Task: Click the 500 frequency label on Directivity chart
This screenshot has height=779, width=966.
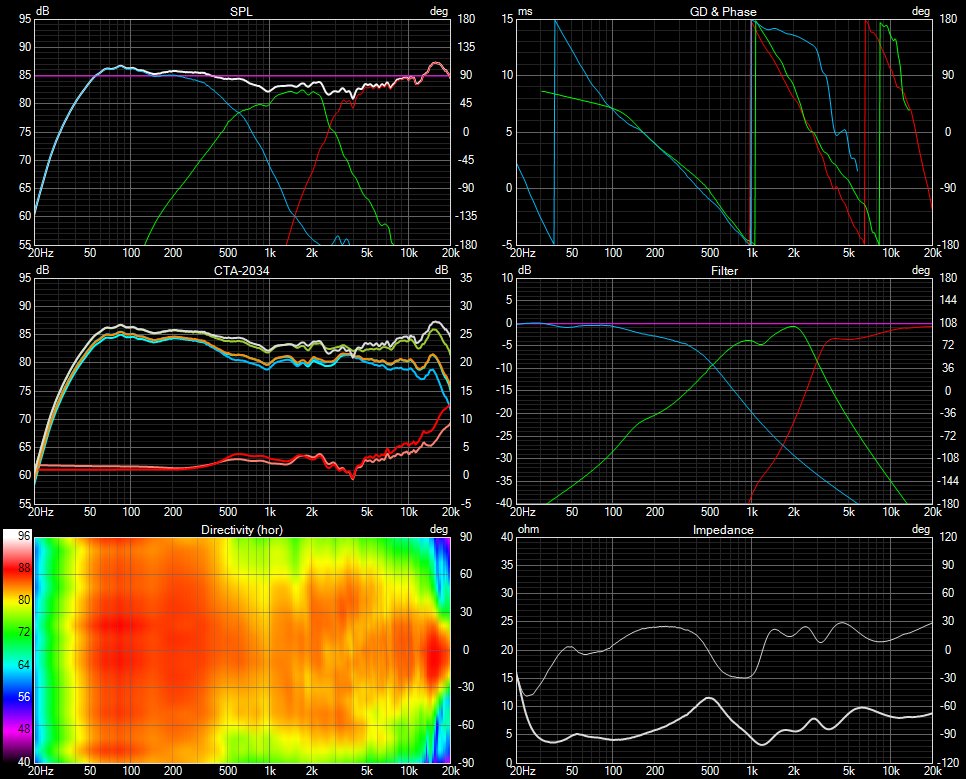Action: (x=228, y=770)
